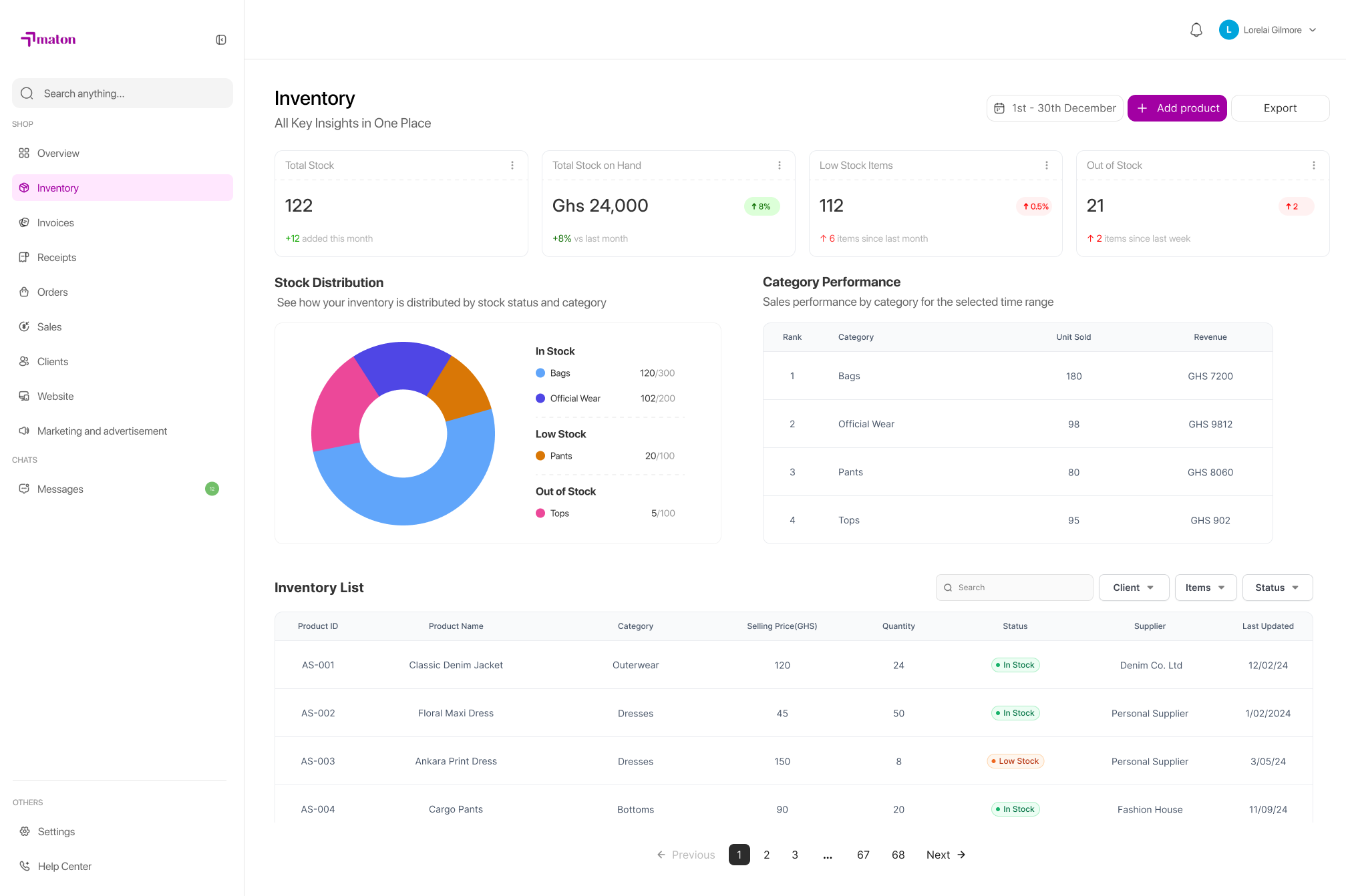The width and height of the screenshot is (1346, 896).
Task: Click the Invoices sidebar icon
Action: pyautogui.click(x=24, y=222)
